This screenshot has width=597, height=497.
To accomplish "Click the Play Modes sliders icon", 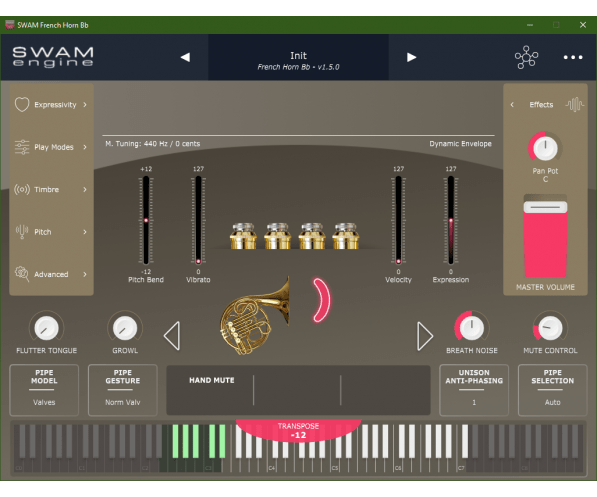I will [22, 147].
